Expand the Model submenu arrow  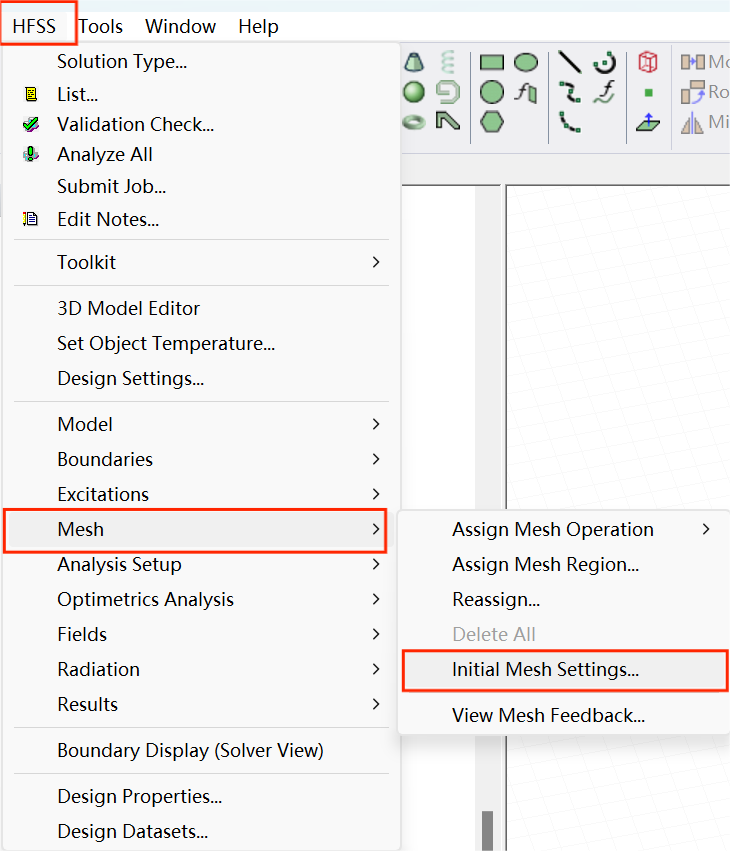[x=376, y=424]
